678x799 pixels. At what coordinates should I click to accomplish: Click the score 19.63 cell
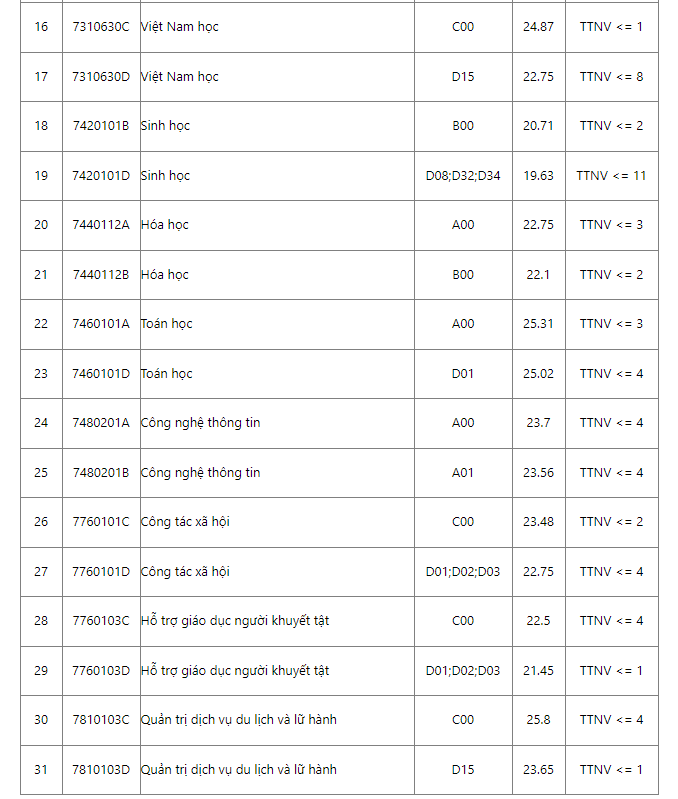click(538, 176)
